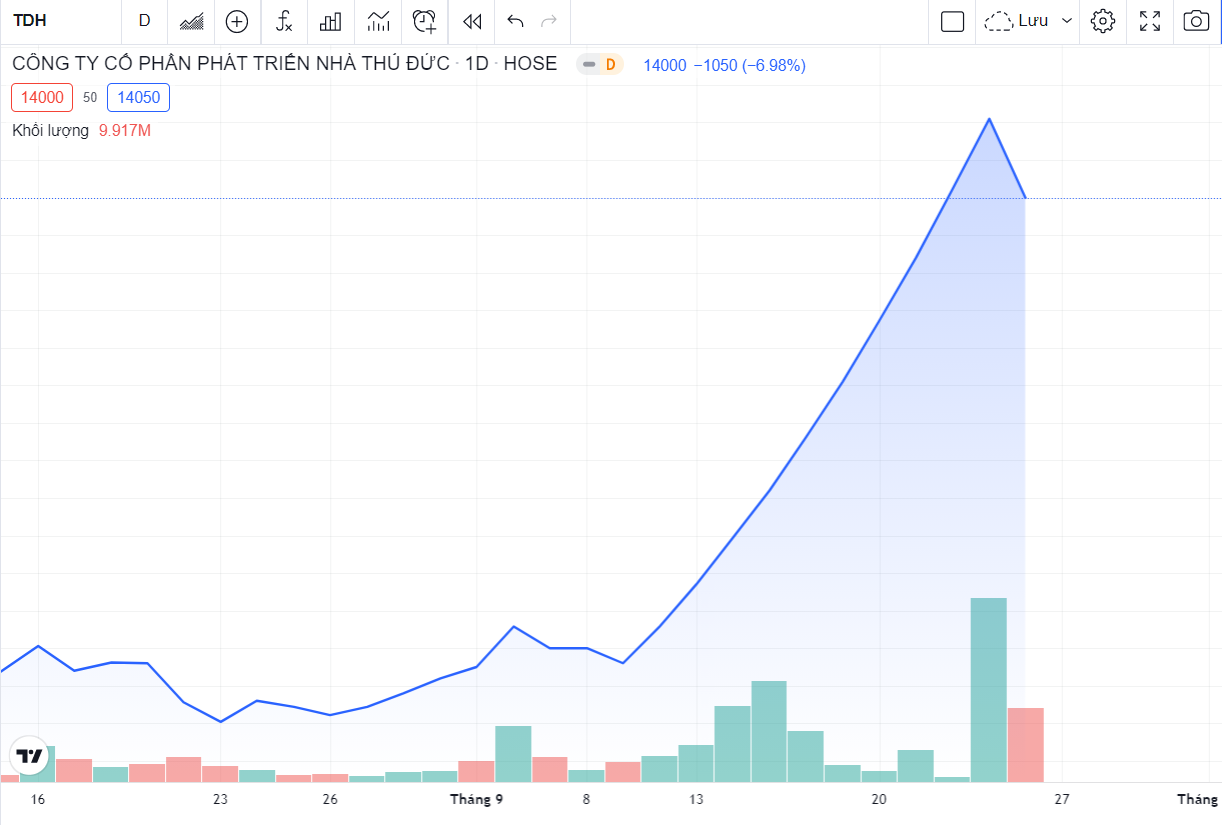Click the red 14000 sell price button
Viewport: 1222px width, 825px height.
coord(42,98)
